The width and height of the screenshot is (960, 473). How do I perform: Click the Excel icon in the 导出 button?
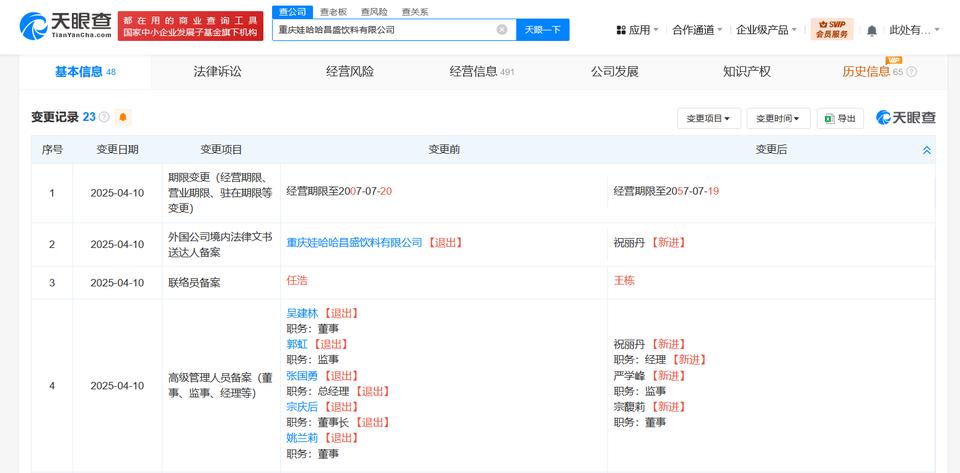pyautogui.click(x=830, y=119)
